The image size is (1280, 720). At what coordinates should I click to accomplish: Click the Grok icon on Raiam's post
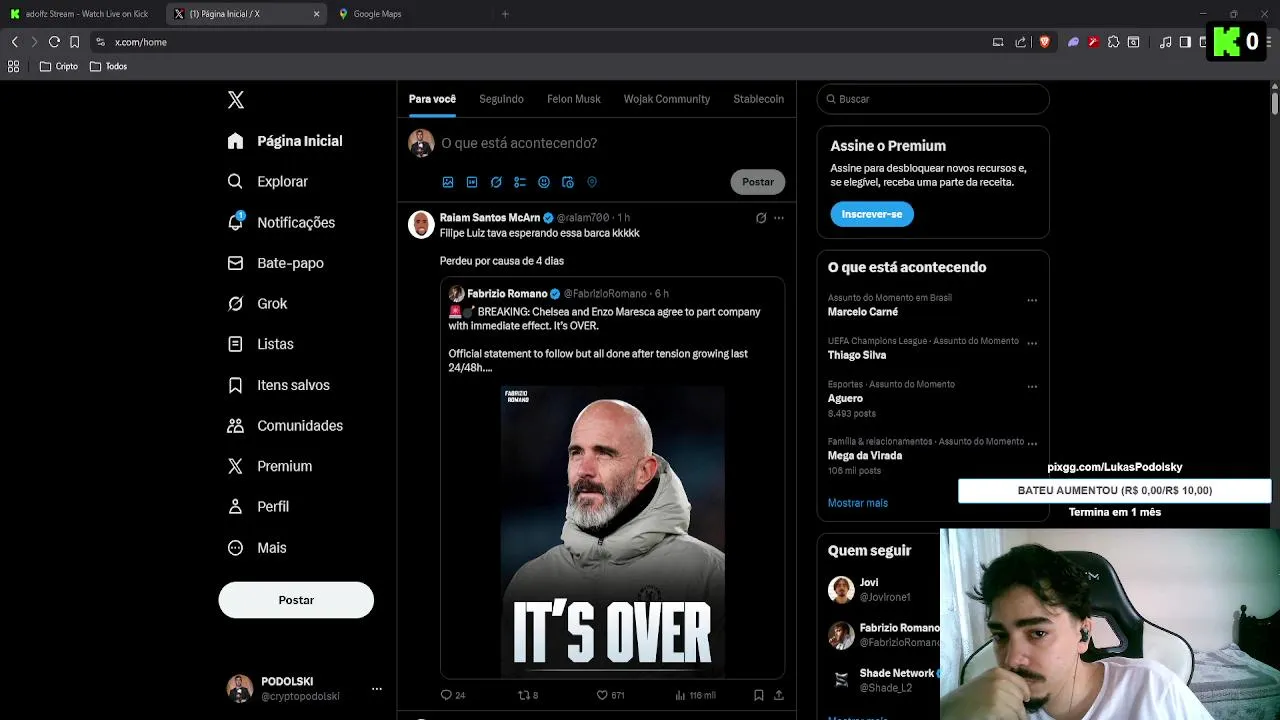click(x=761, y=218)
